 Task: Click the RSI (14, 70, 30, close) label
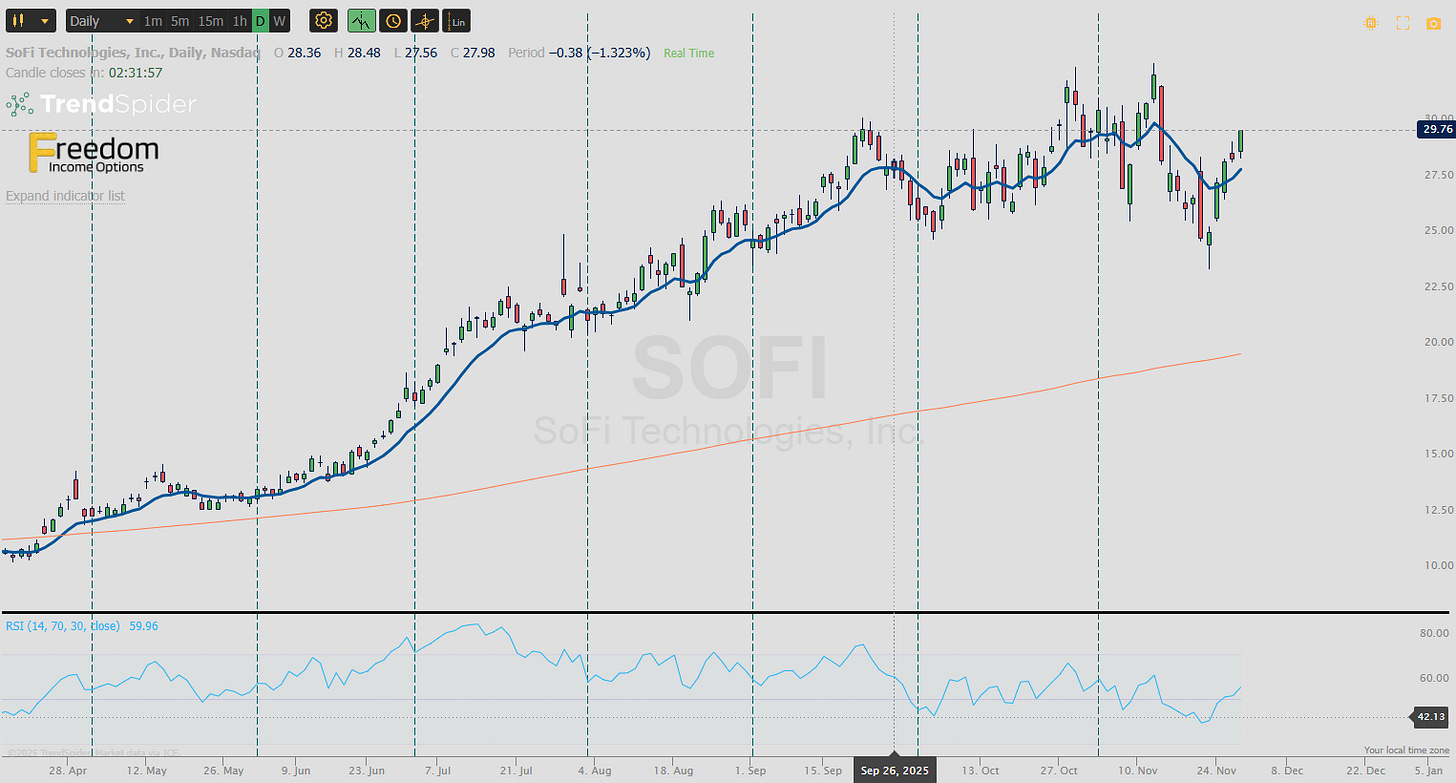(63, 626)
